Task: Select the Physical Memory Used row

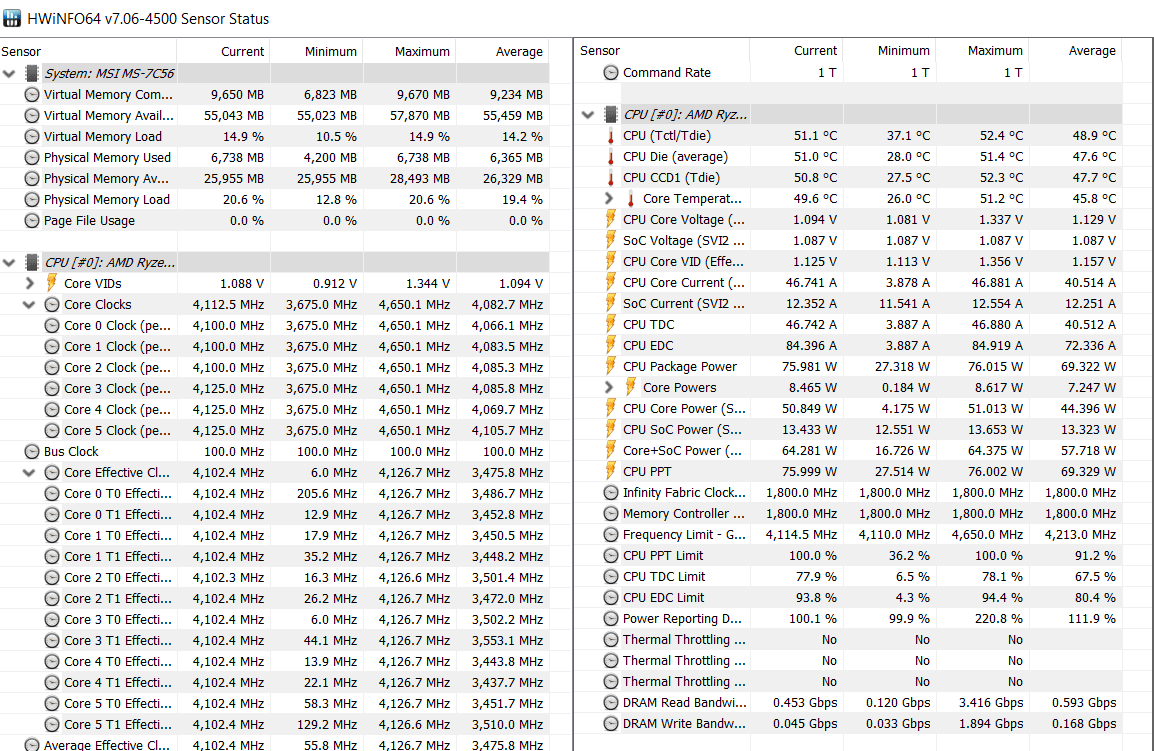Action: coord(107,158)
